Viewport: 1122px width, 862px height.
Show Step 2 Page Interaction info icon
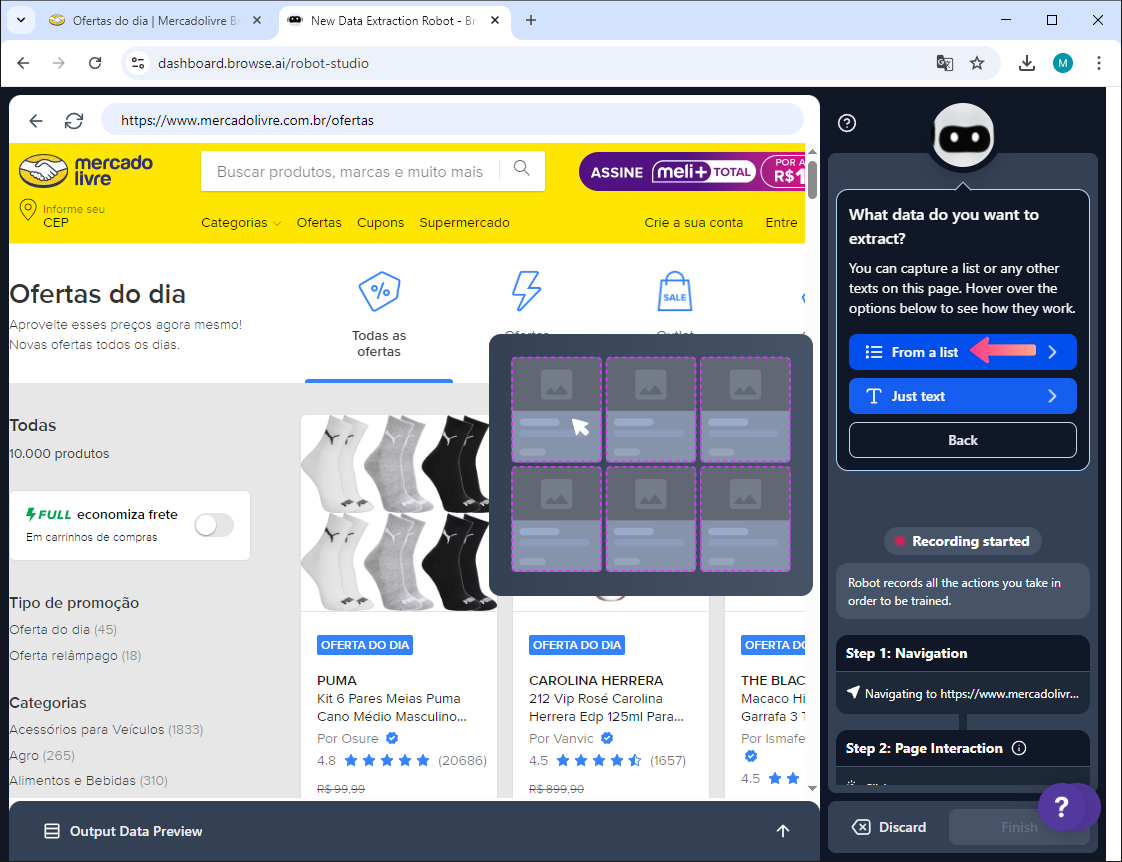[x=1019, y=748]
